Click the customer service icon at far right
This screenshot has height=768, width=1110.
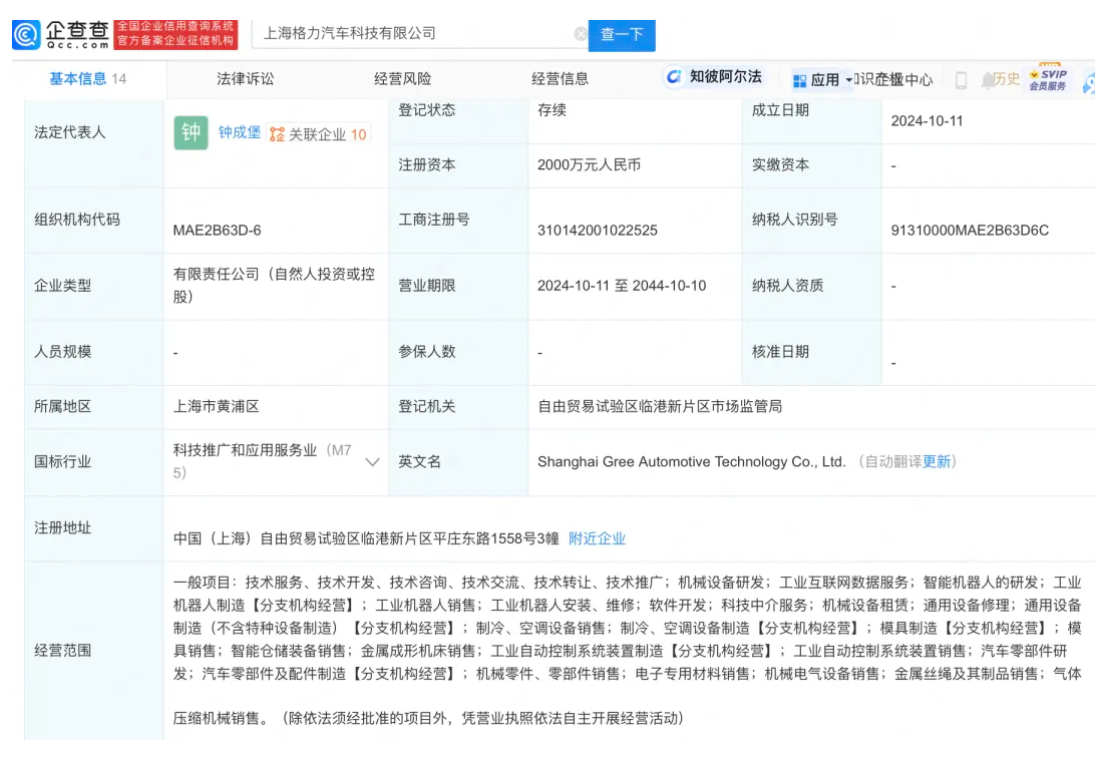(1090, 80)
